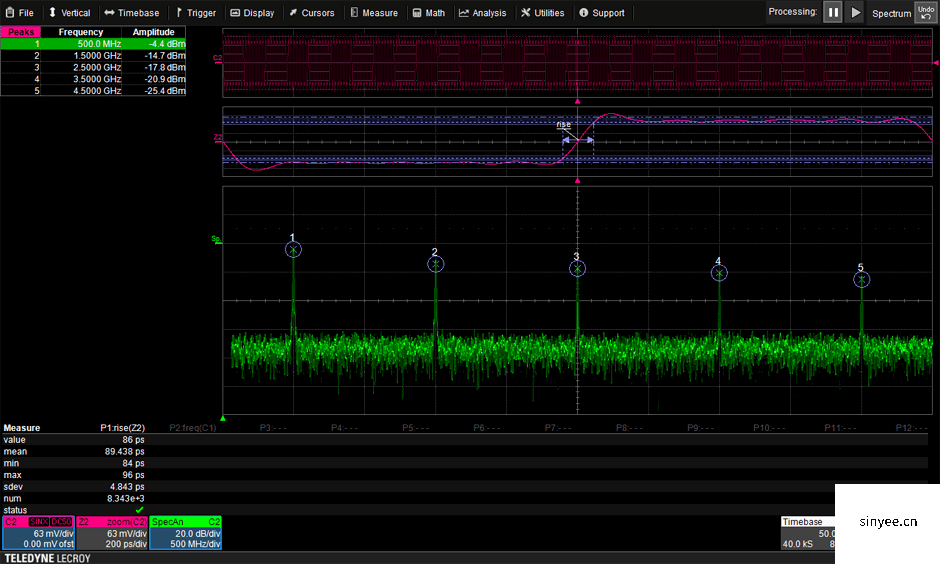Open the Timebase descriptor box
Screen dimensions: 940x564
pos(807,533)
